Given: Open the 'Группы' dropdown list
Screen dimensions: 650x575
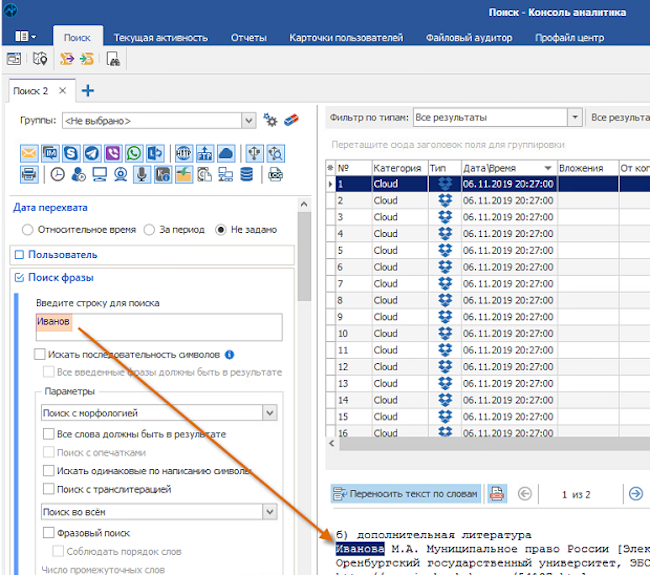Looking at the screenshot, I should click(x=249, y=121).
